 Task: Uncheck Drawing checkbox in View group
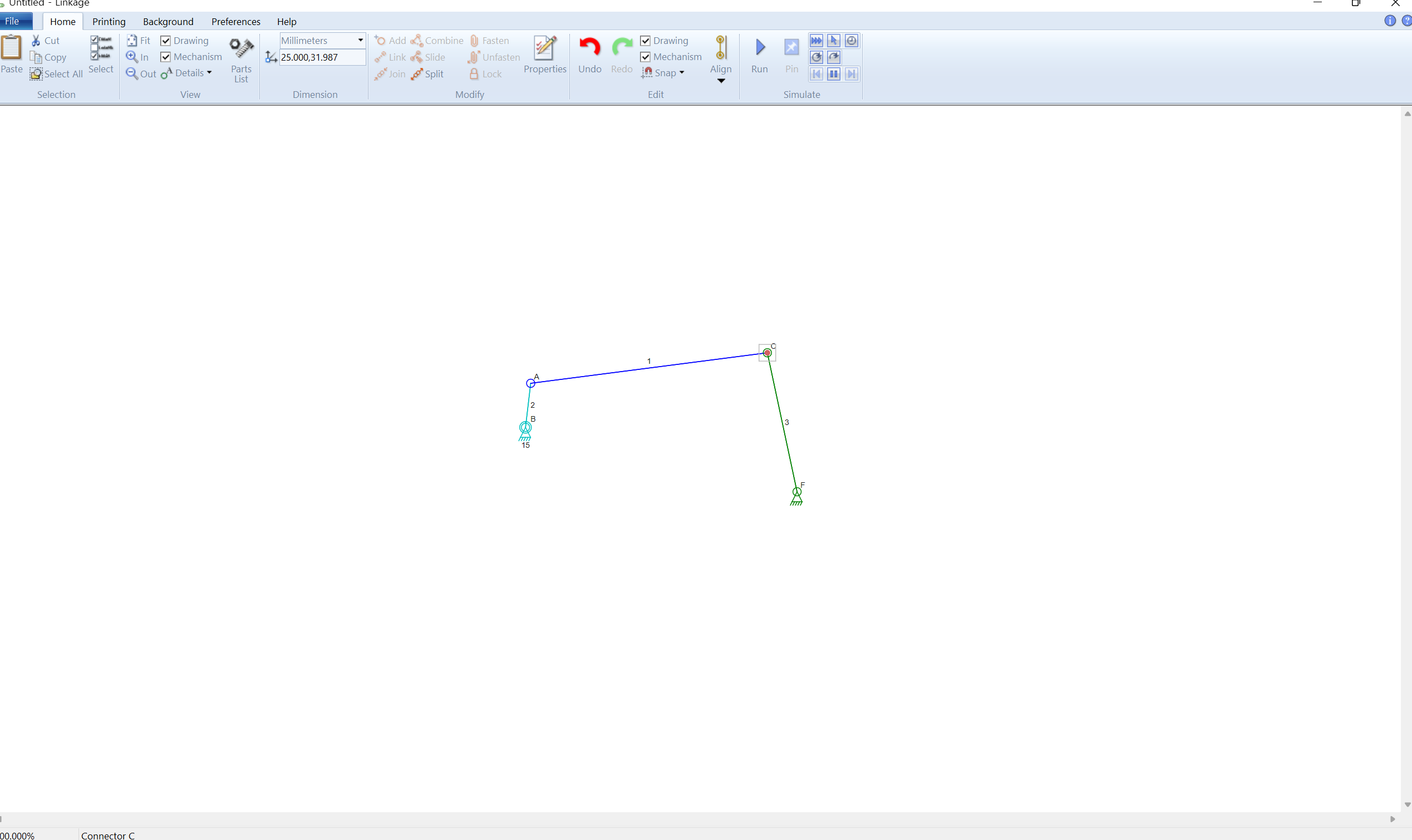click(x=166, y=41)
